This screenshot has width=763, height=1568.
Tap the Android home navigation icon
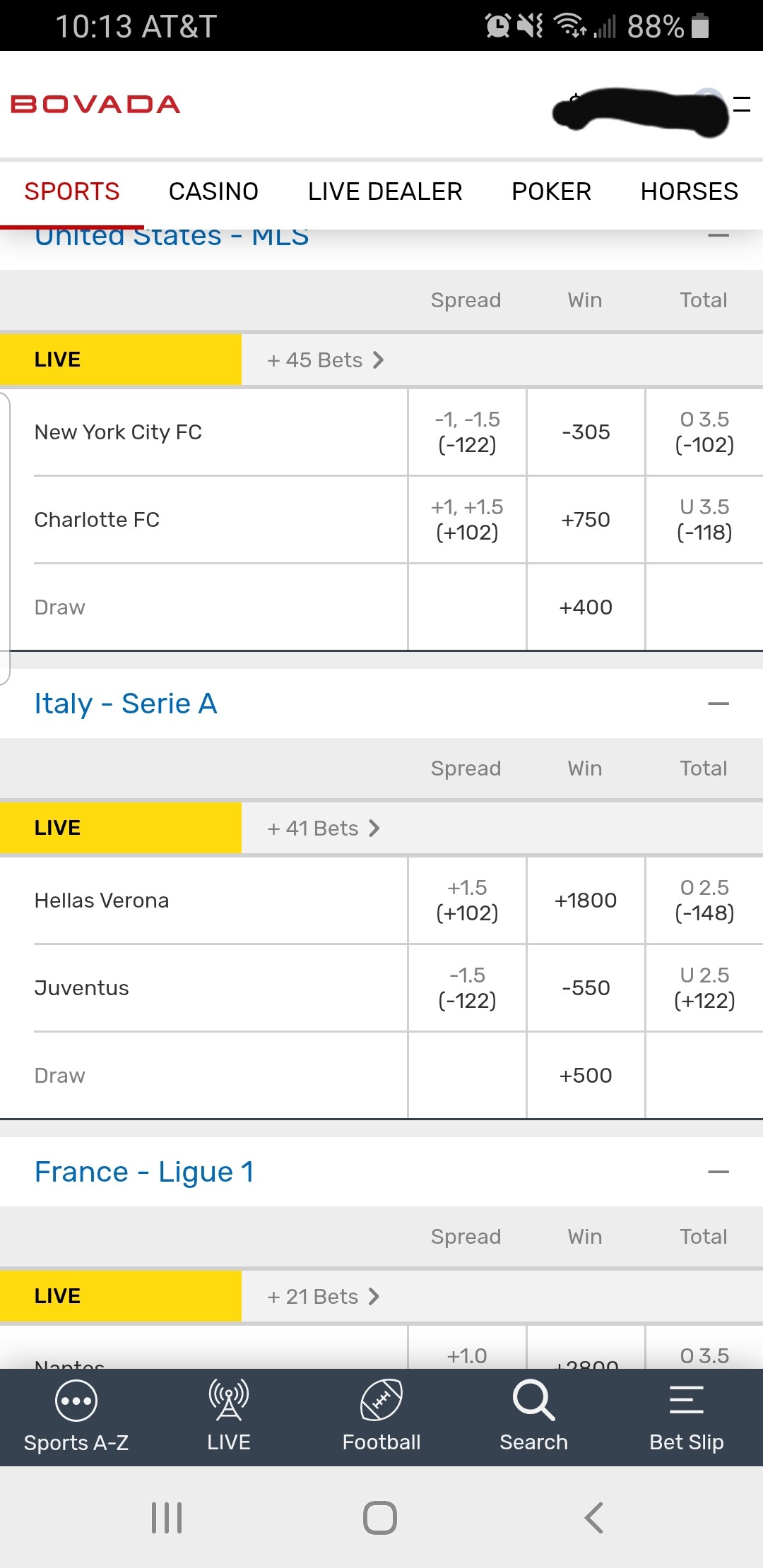380,1518
